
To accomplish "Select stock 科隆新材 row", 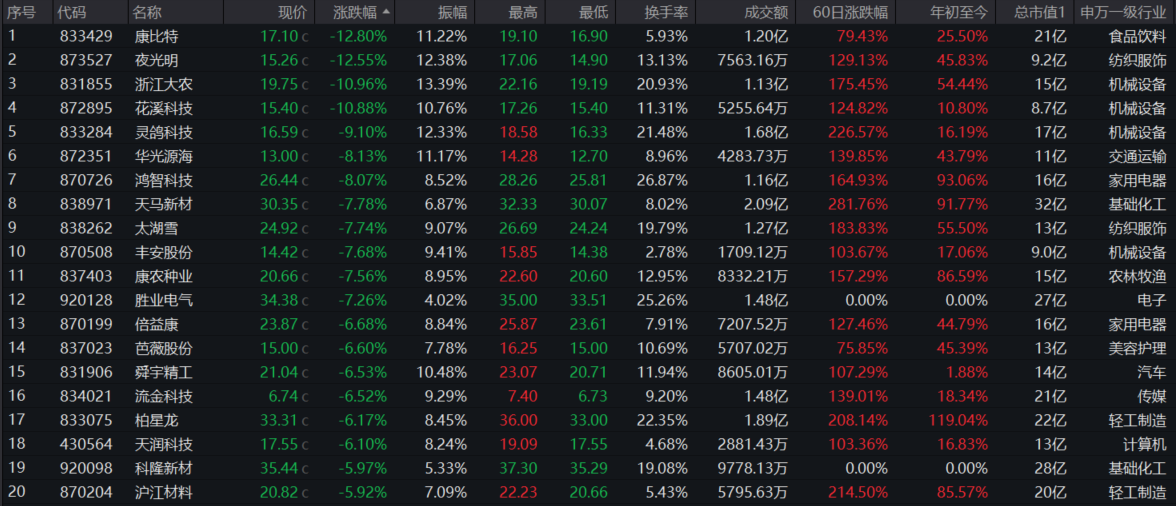I will pyautogui.click(x=588, y=468).
